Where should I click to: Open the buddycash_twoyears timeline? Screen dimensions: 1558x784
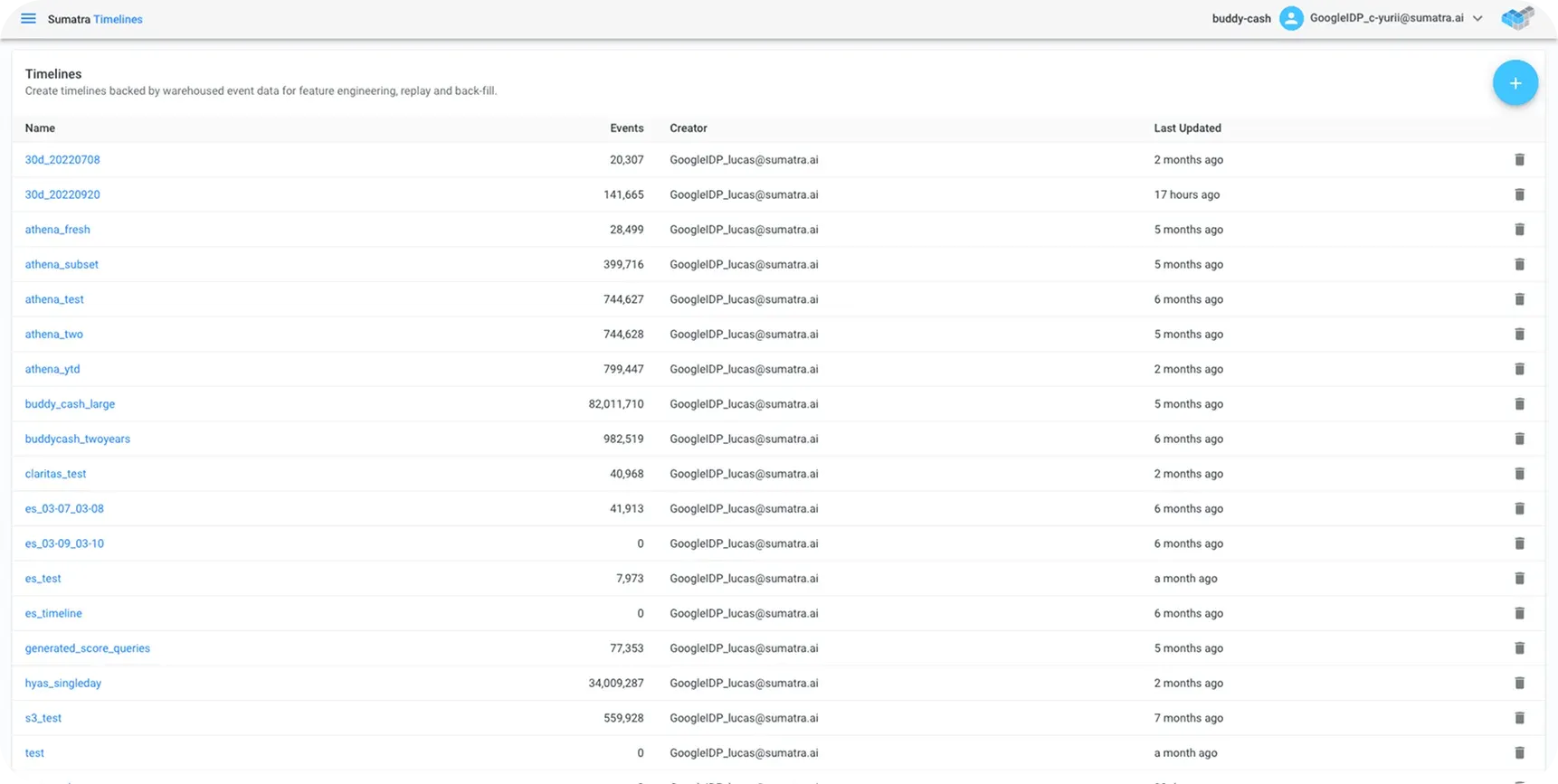click(x=78, y=439)
